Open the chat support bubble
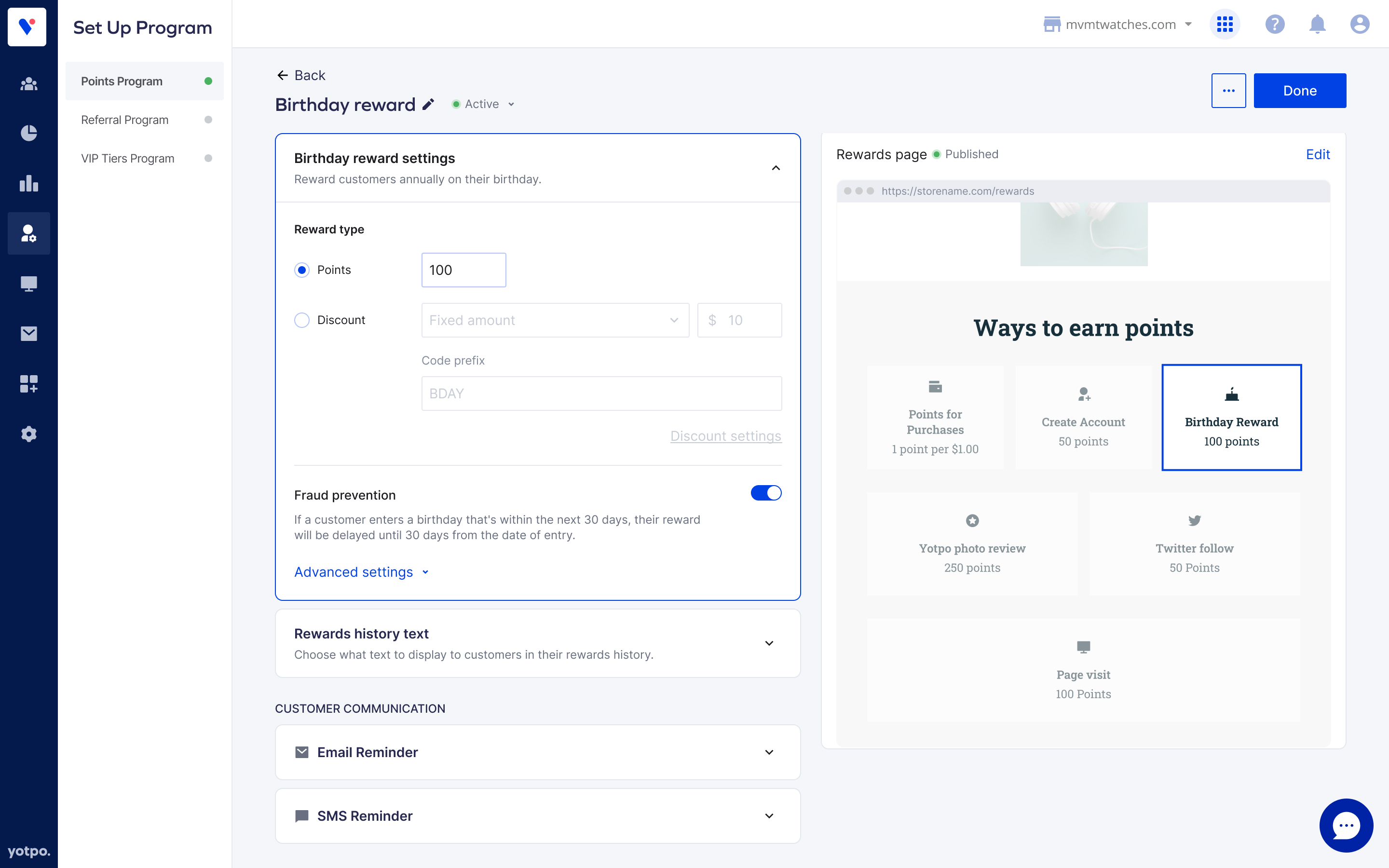The image size is (1389, 868). pos(1346,826)
